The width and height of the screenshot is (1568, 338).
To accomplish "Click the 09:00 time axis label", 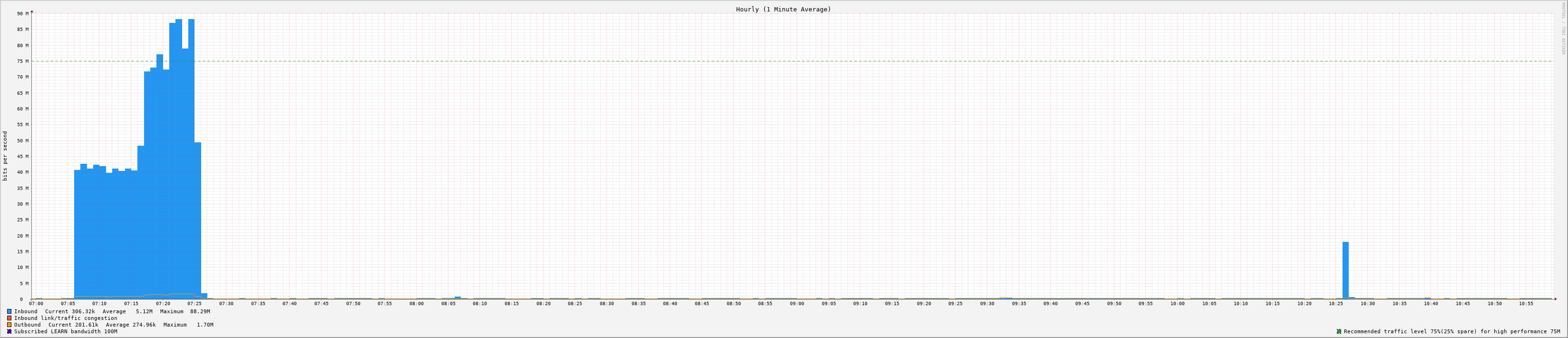I will click(797, 303).
